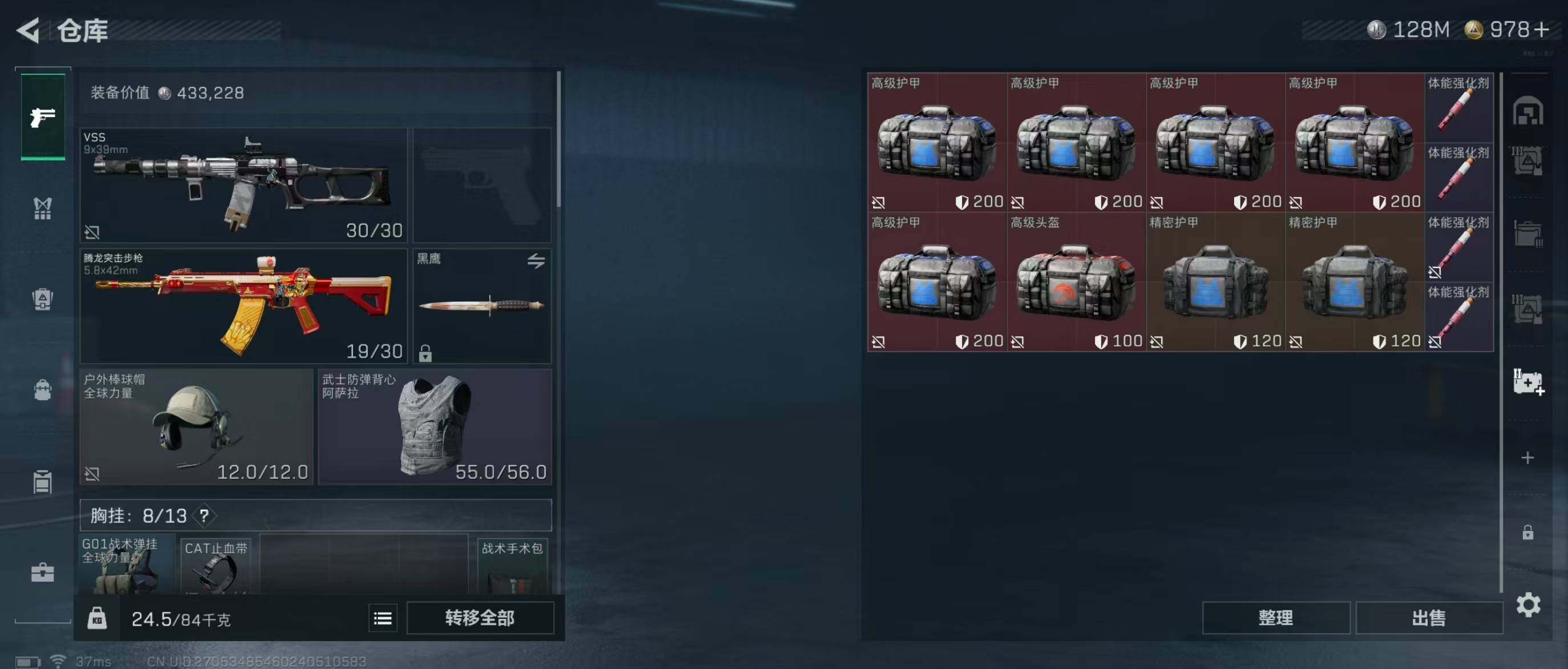The width and height of the screenshot is (1568, 669).
Task: Click the 出售 sell button
Action: [x=1429, y=618]
